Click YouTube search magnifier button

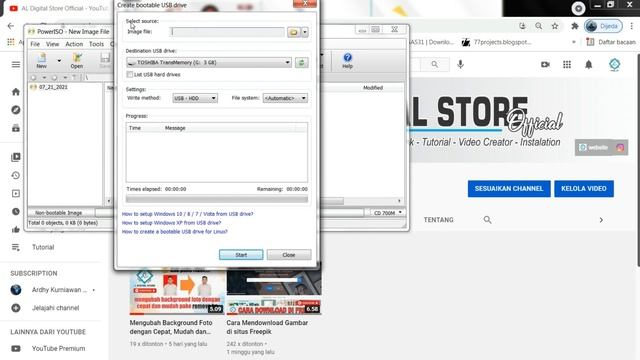(435, 64)
